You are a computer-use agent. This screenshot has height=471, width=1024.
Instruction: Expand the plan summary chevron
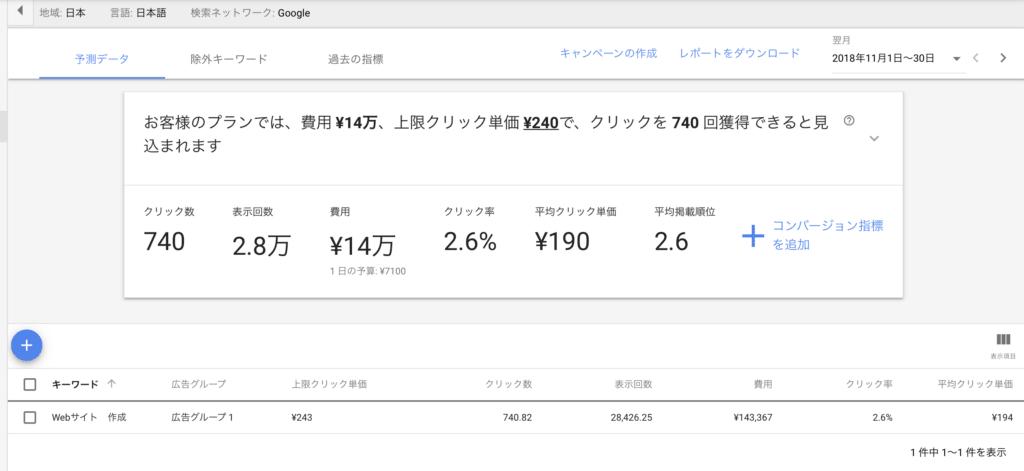coord(875,138)
